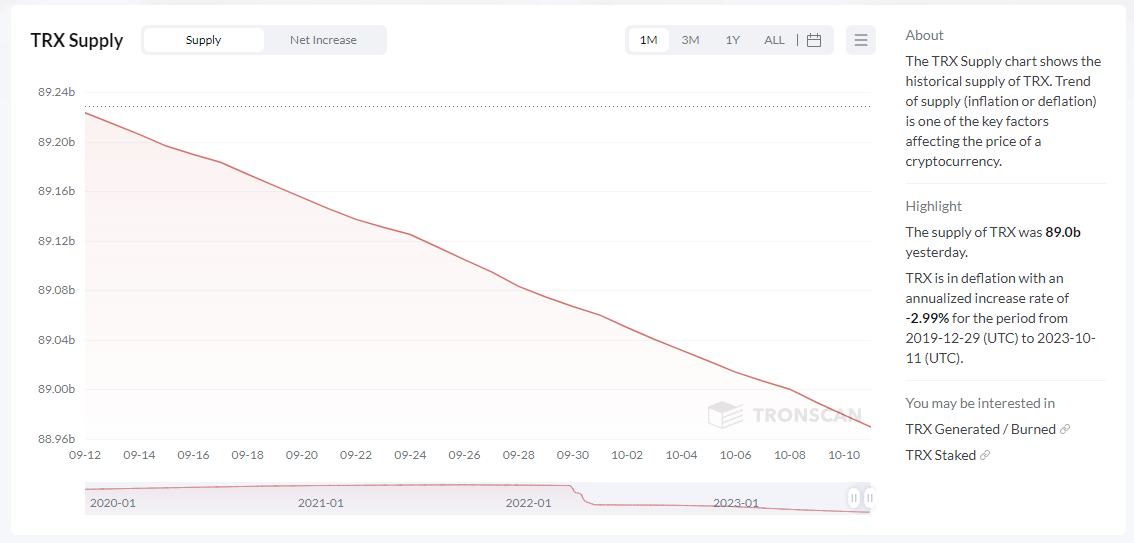This screenshot has height=543, width=1134.
Task: Select the 3M time range
Action: point(691,40)
